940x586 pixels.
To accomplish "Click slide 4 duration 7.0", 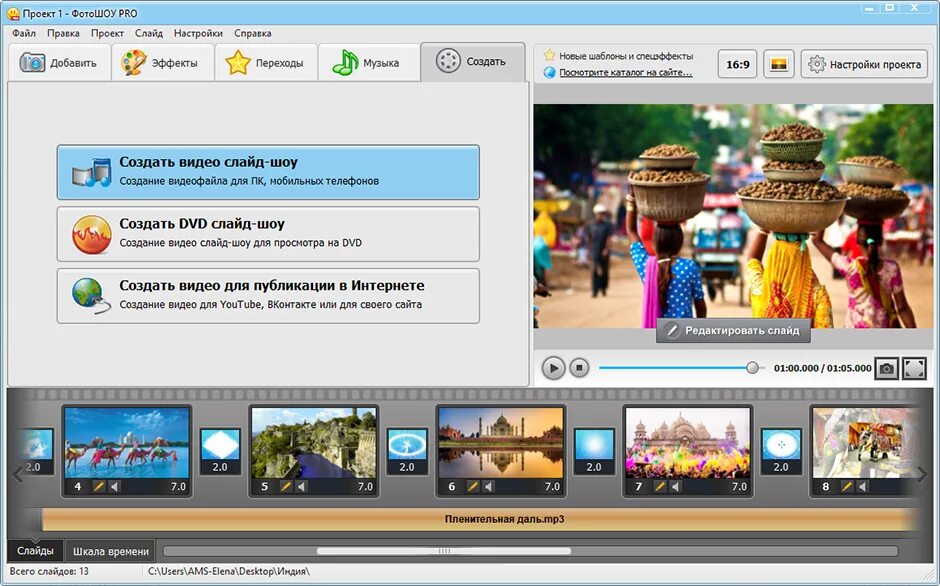I will click(178, 486).
